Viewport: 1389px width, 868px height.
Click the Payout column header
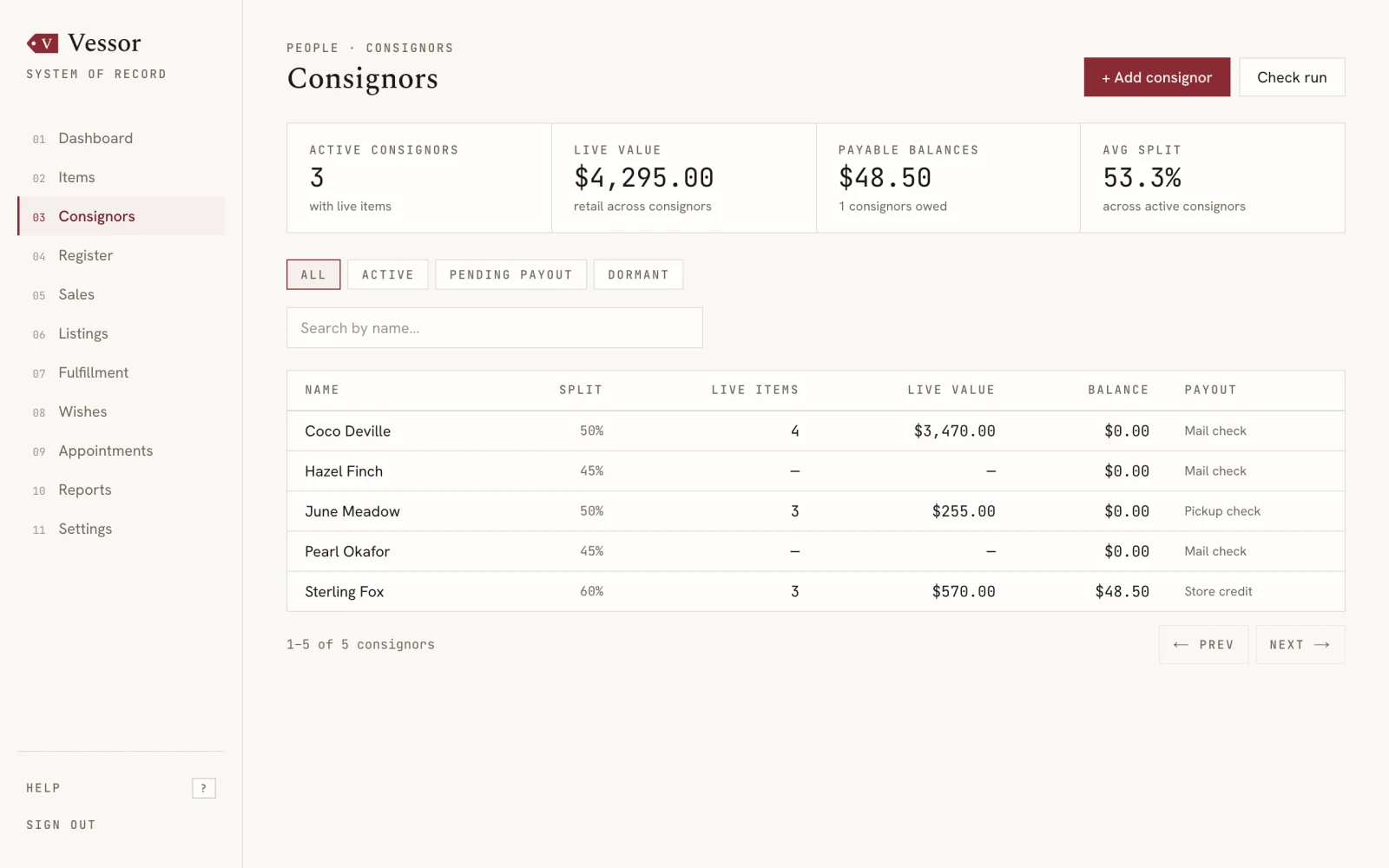[1210, 390]
